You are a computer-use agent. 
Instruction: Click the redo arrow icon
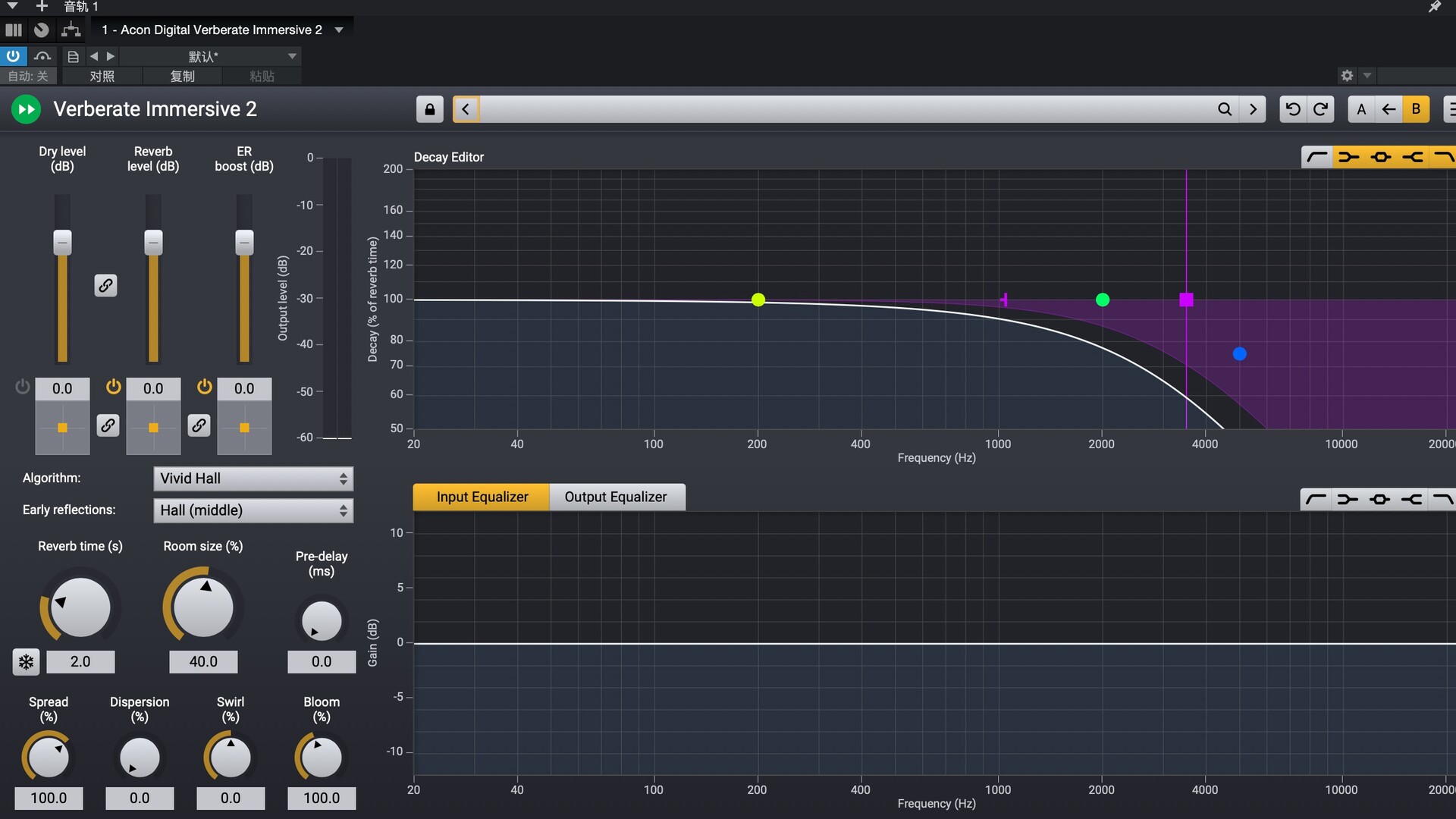coord(1320,109)
